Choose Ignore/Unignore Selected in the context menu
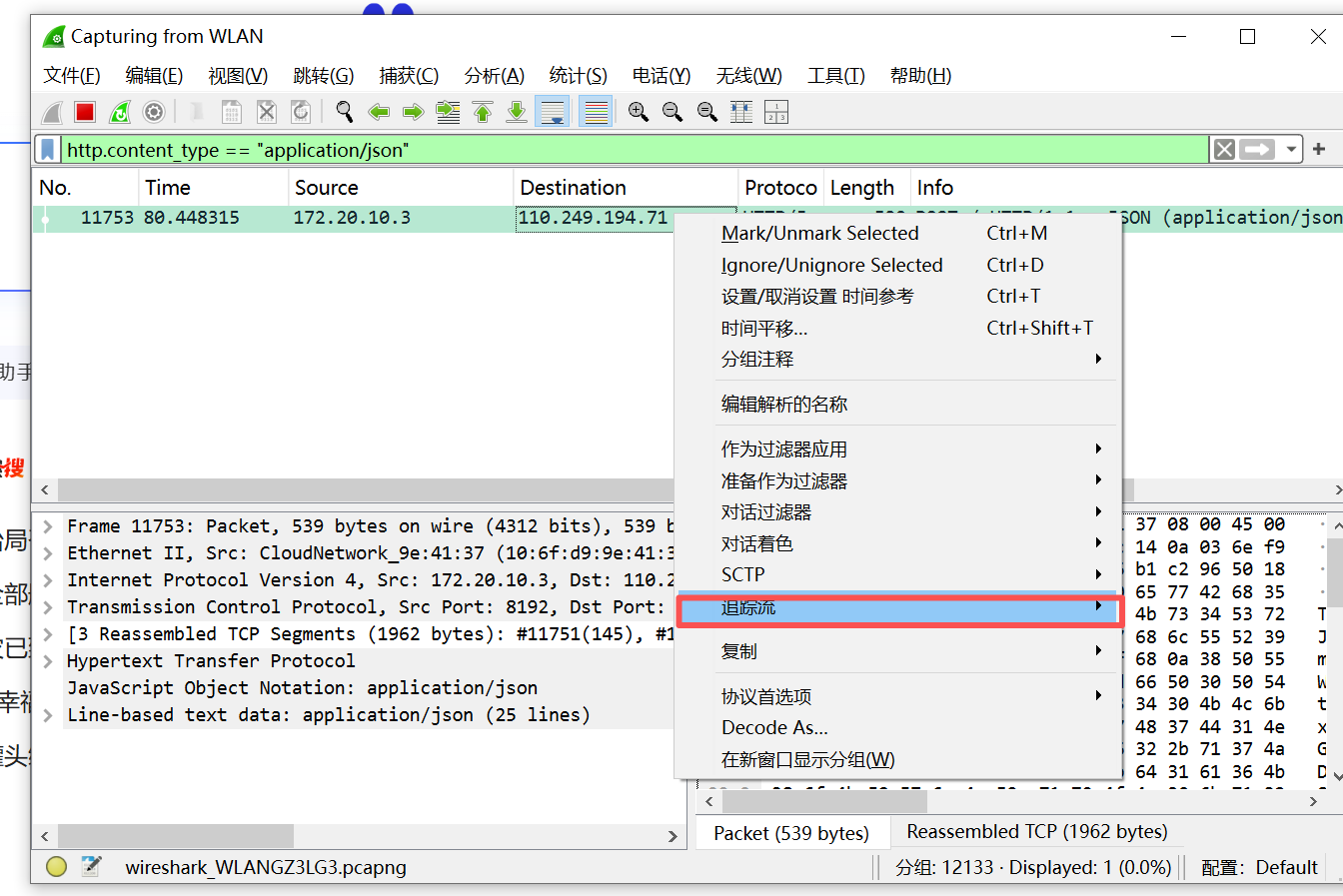This screenshot has width=1343, height=896. coord(897,265)
